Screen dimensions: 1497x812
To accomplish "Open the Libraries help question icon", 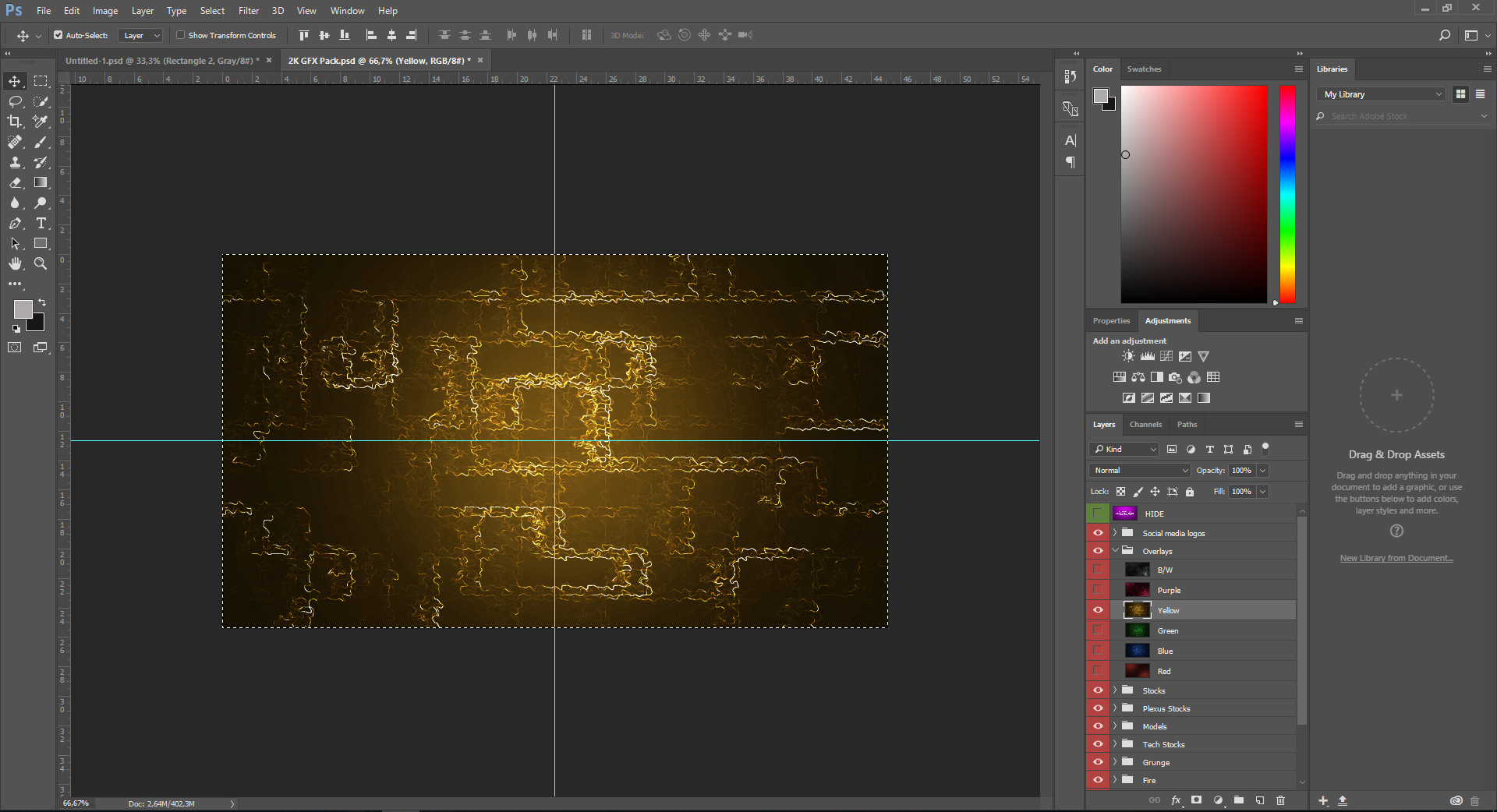I will (x=1396, y=531).
